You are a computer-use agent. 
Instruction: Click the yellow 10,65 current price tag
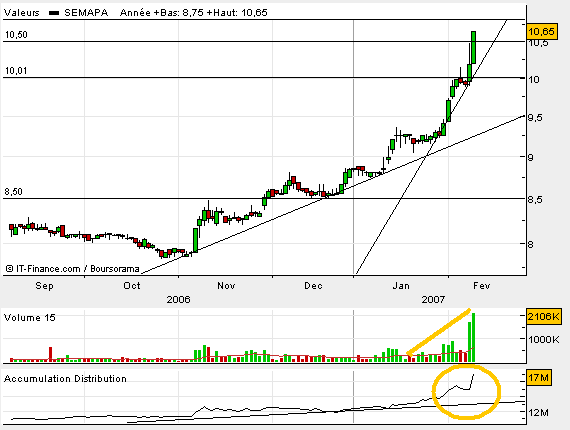541,32
